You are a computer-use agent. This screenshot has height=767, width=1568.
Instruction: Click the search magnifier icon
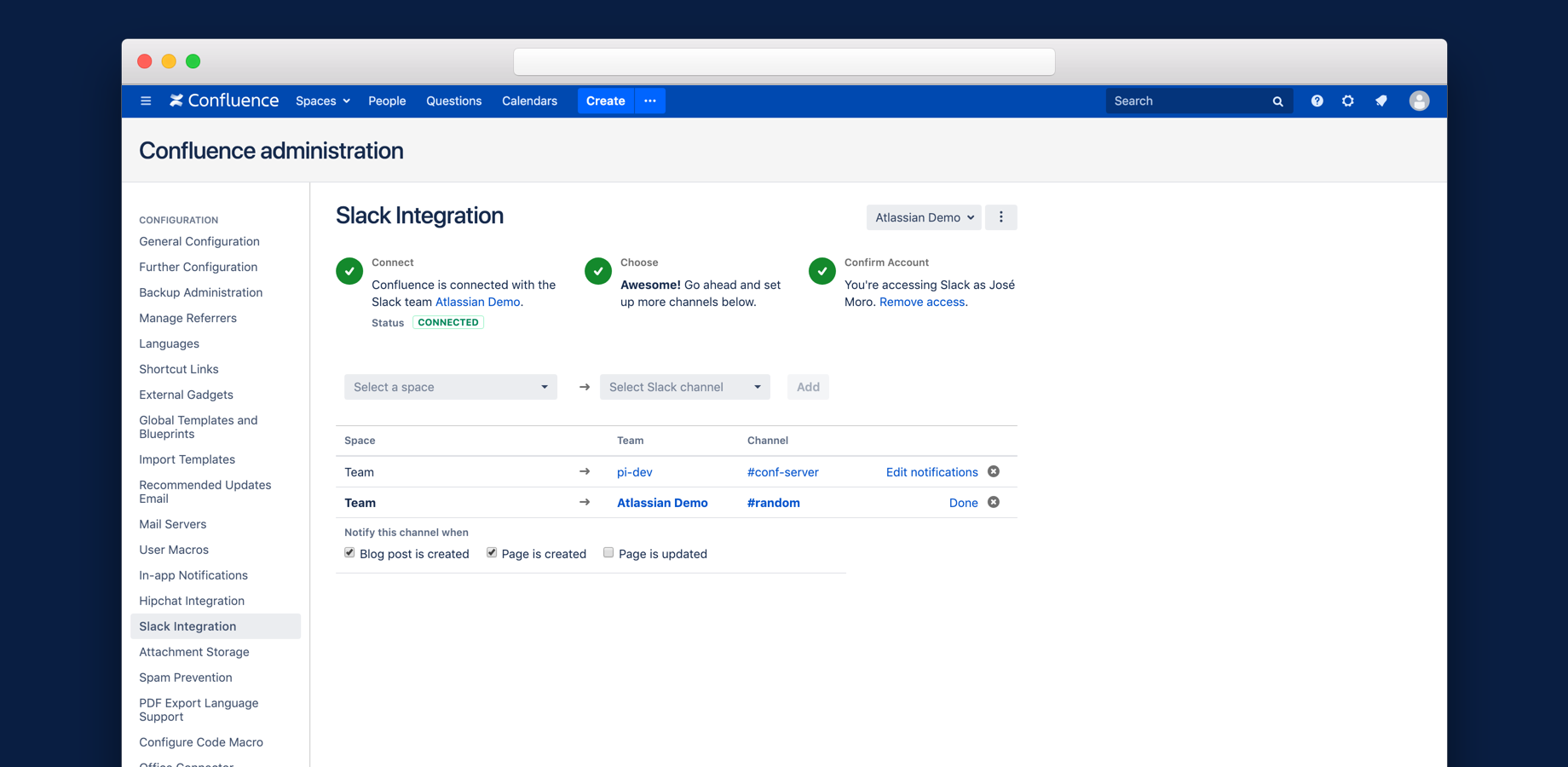click(1277, 101)
